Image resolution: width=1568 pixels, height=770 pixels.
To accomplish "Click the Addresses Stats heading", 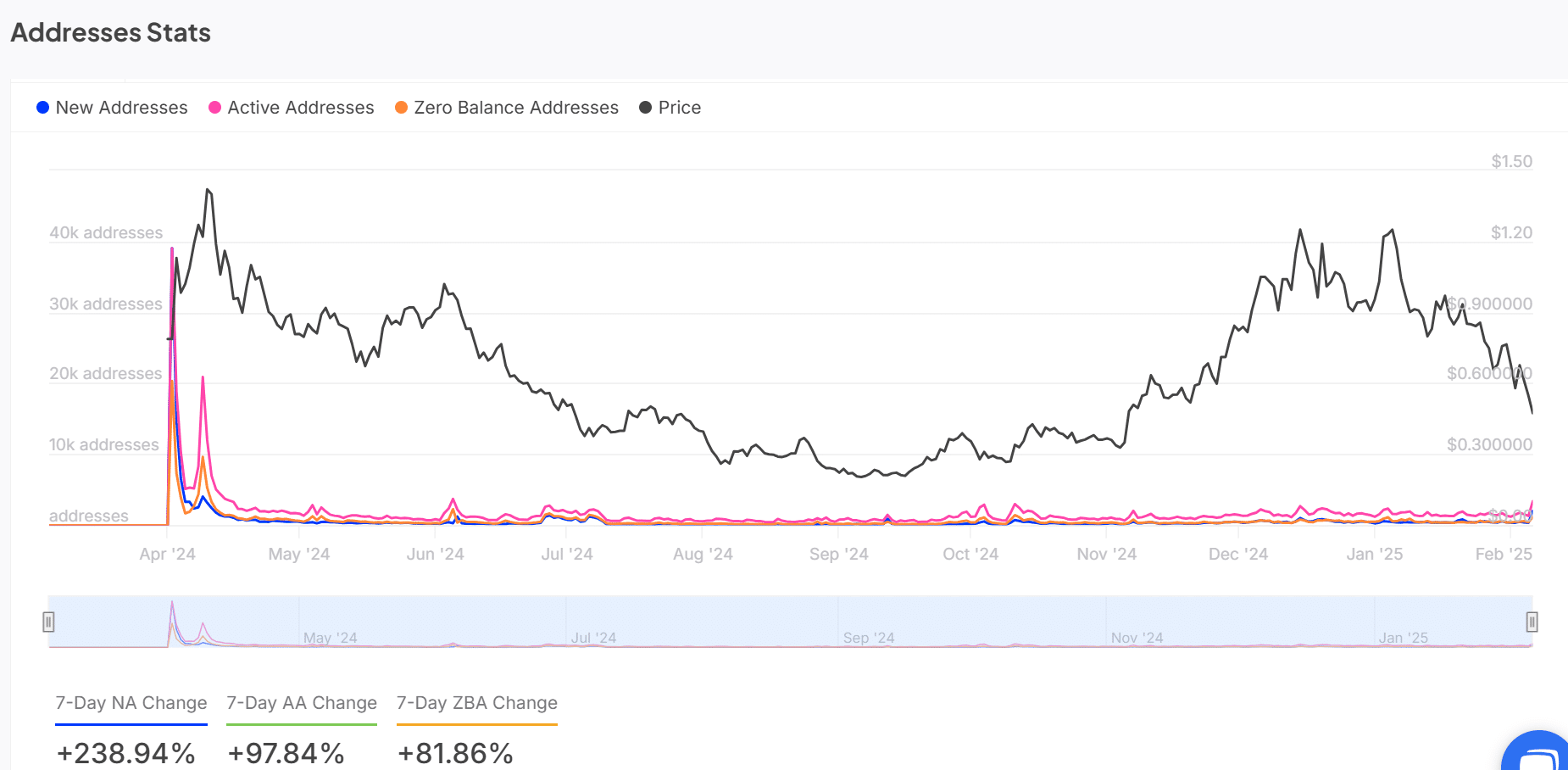I will pyautogui.click(x=111, y=33).
